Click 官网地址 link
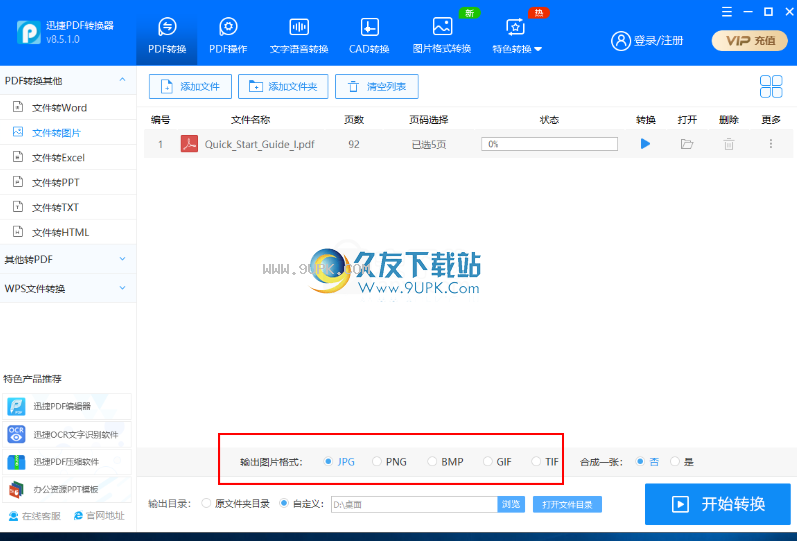Image resolution: width=797 pixels, height=543 pixels. click(99, 516)
